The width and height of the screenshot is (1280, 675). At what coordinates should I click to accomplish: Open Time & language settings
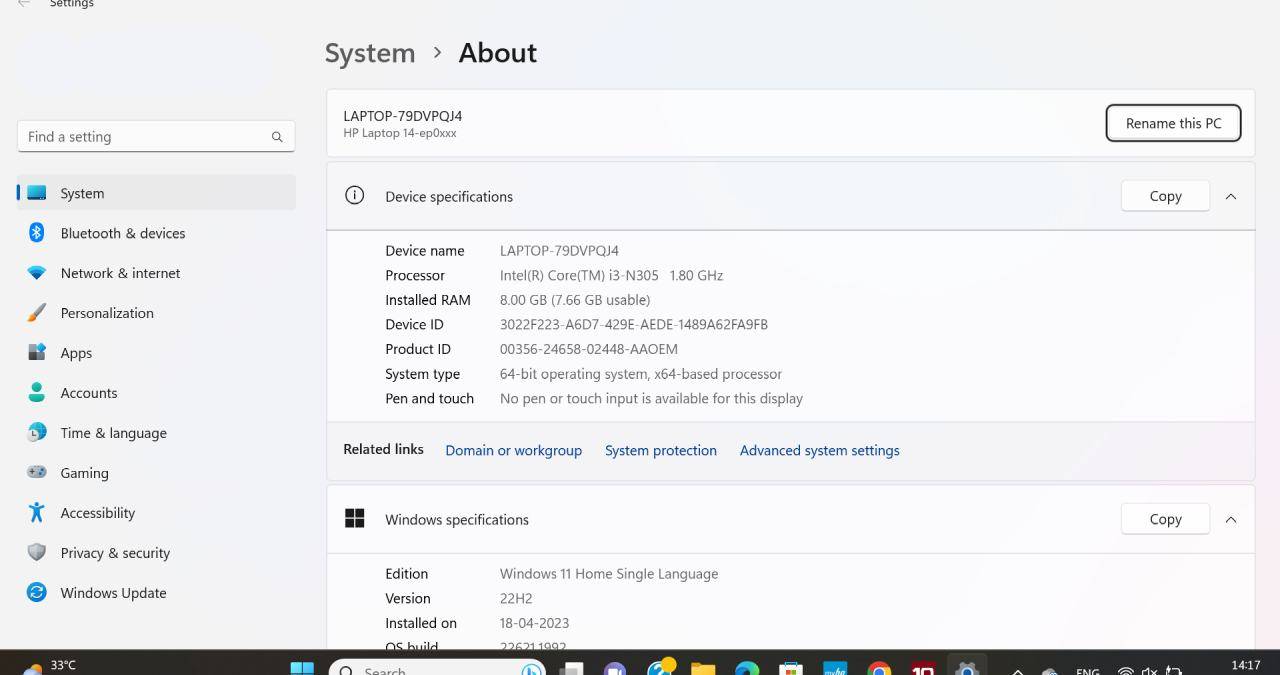point(113,433)
